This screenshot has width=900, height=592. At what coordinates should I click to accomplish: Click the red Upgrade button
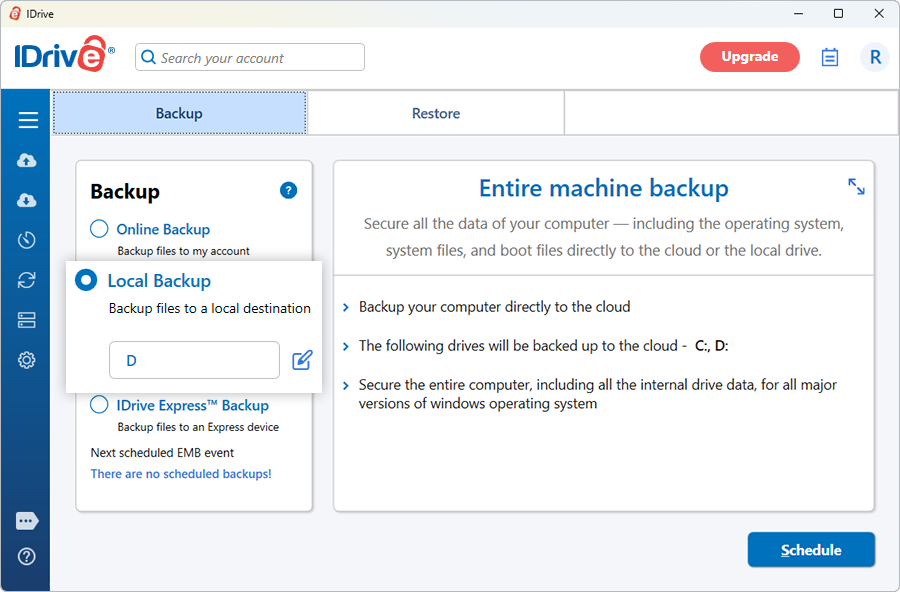click(x=750, y=57)
